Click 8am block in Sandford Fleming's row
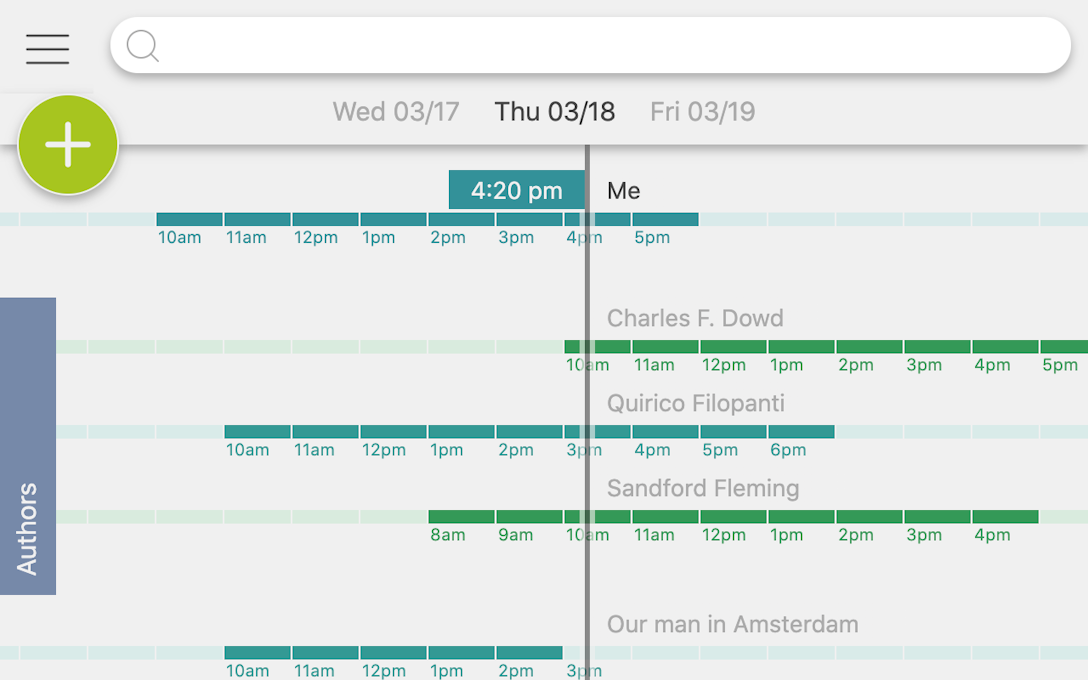1088x680 pixels. point(461,517)
